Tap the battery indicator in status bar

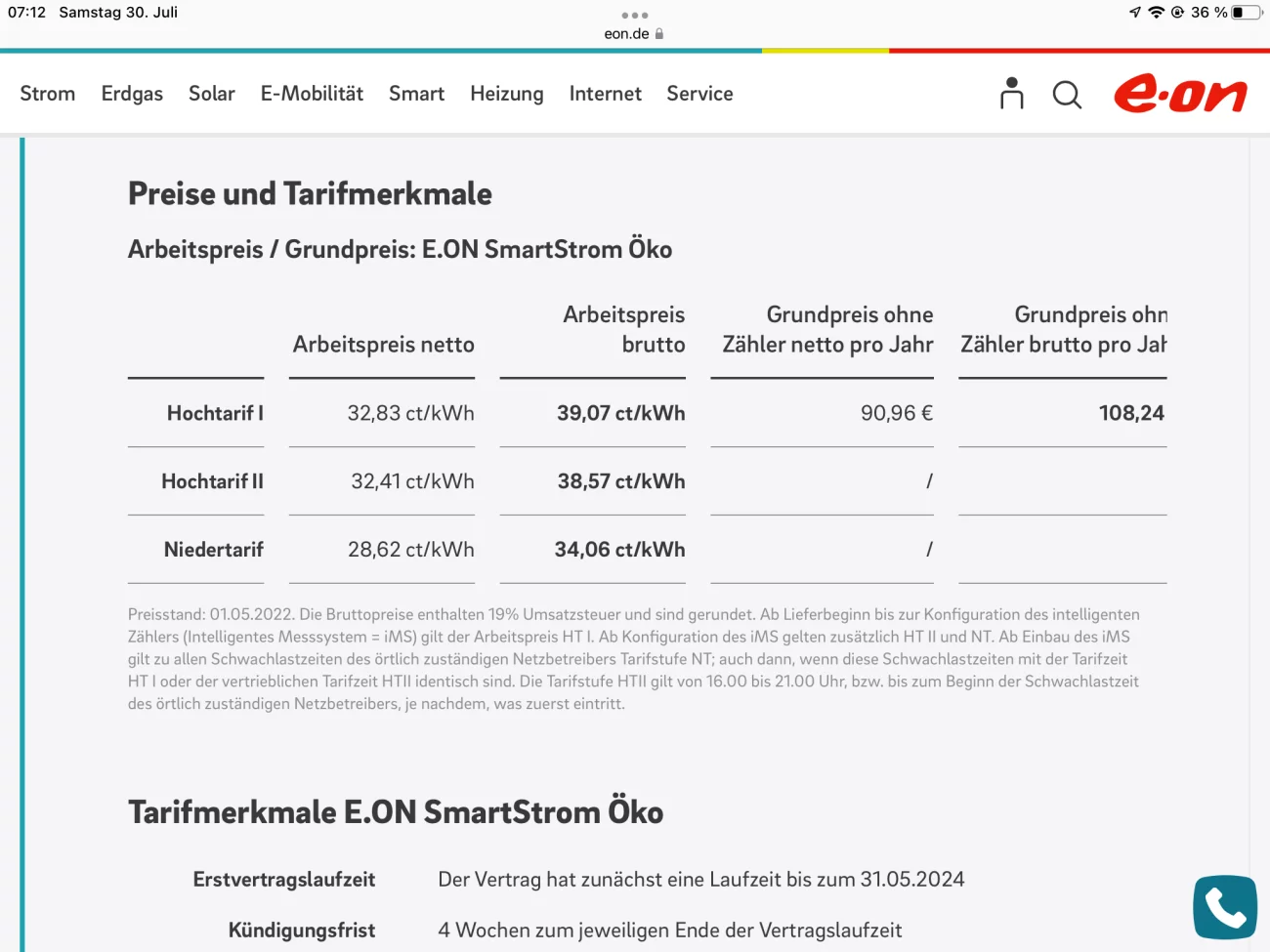coord(1247,13)
